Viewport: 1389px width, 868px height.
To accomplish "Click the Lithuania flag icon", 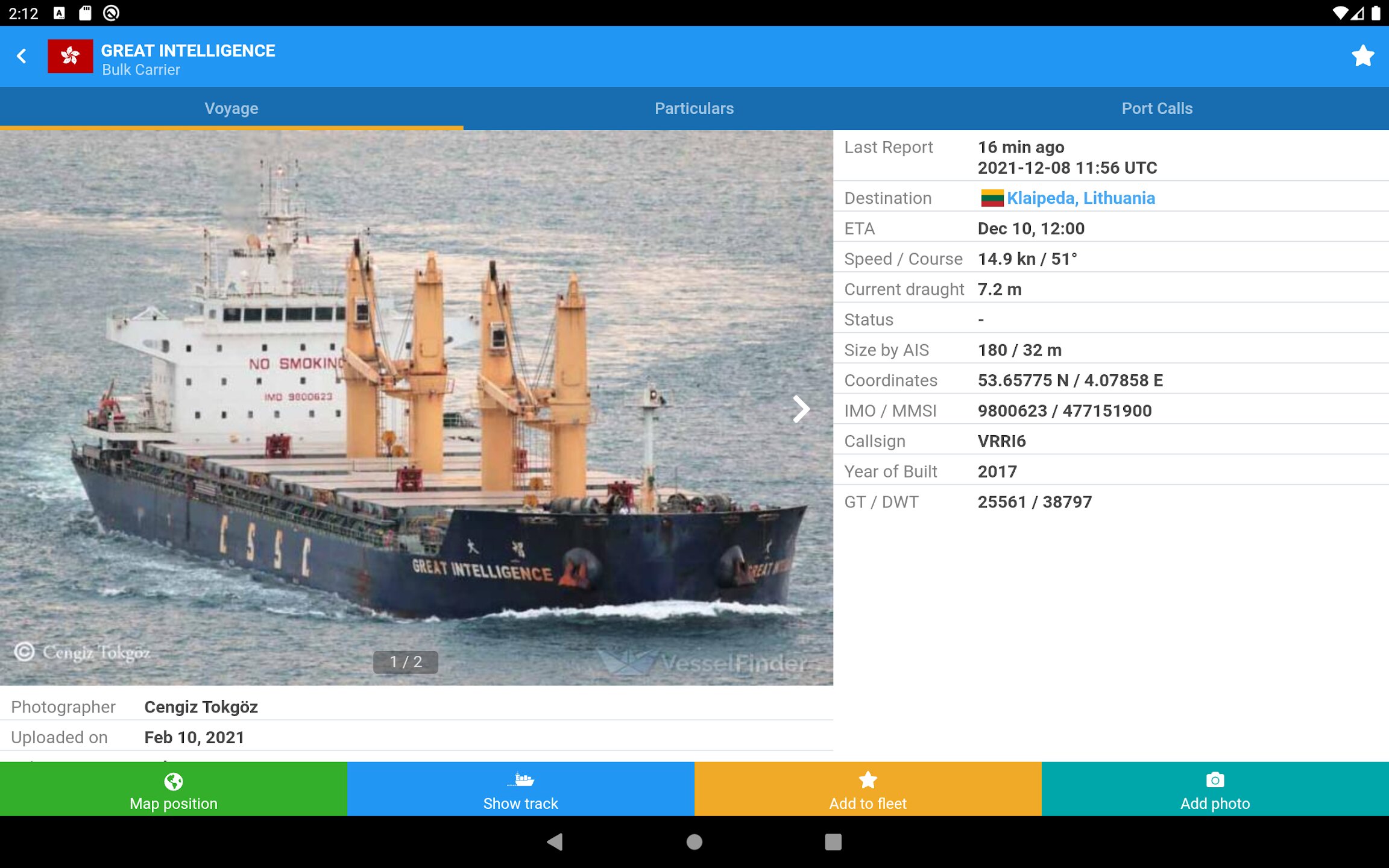I will (x=992, y=198).
